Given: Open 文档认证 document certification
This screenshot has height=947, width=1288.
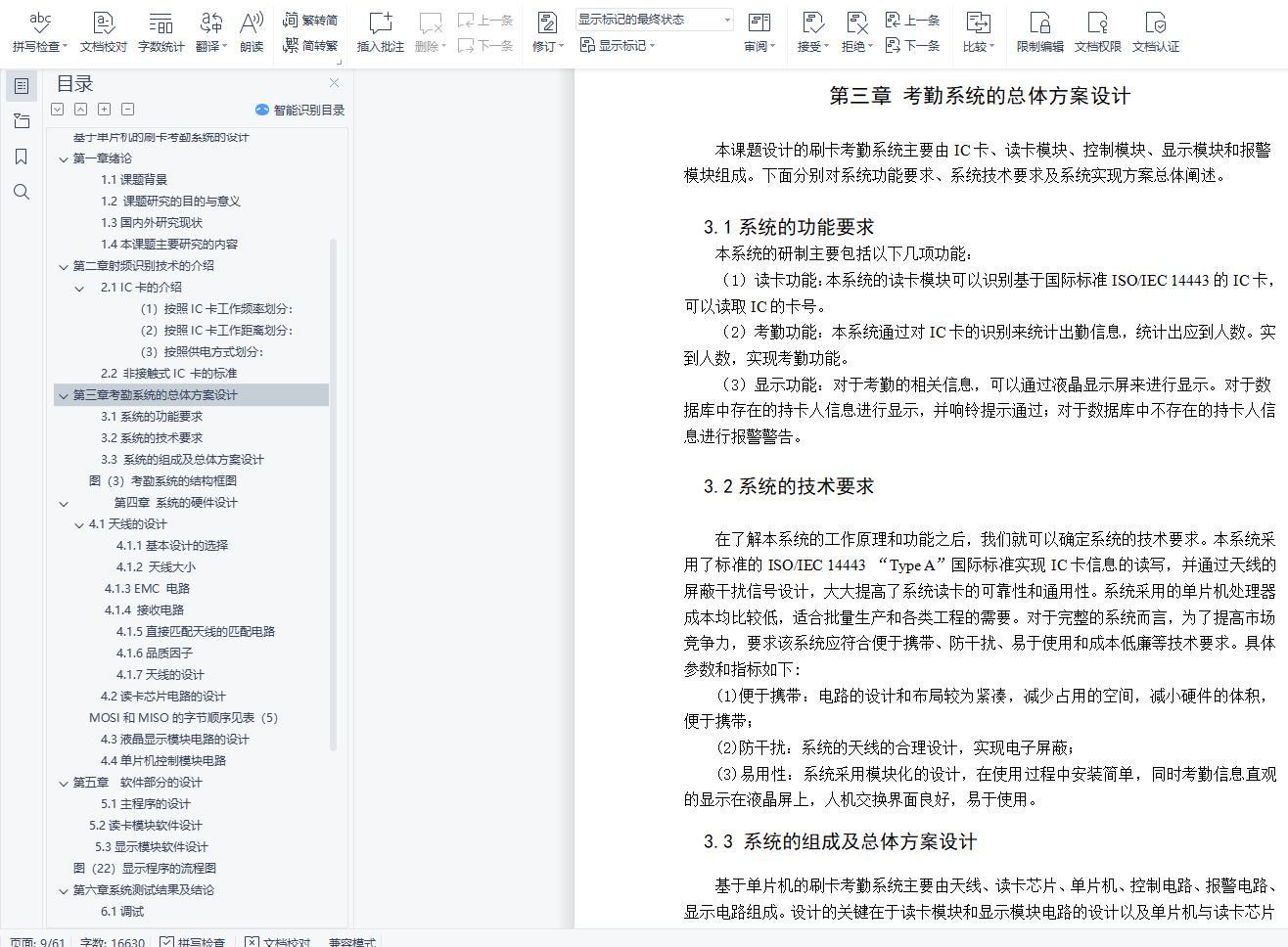Looking at the screenshot, I should (1155, 31).
